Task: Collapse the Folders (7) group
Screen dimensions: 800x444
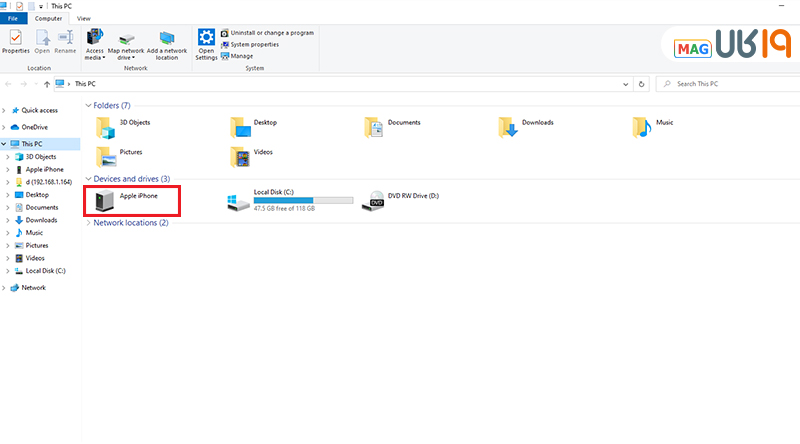Action: tap(89, 105)
